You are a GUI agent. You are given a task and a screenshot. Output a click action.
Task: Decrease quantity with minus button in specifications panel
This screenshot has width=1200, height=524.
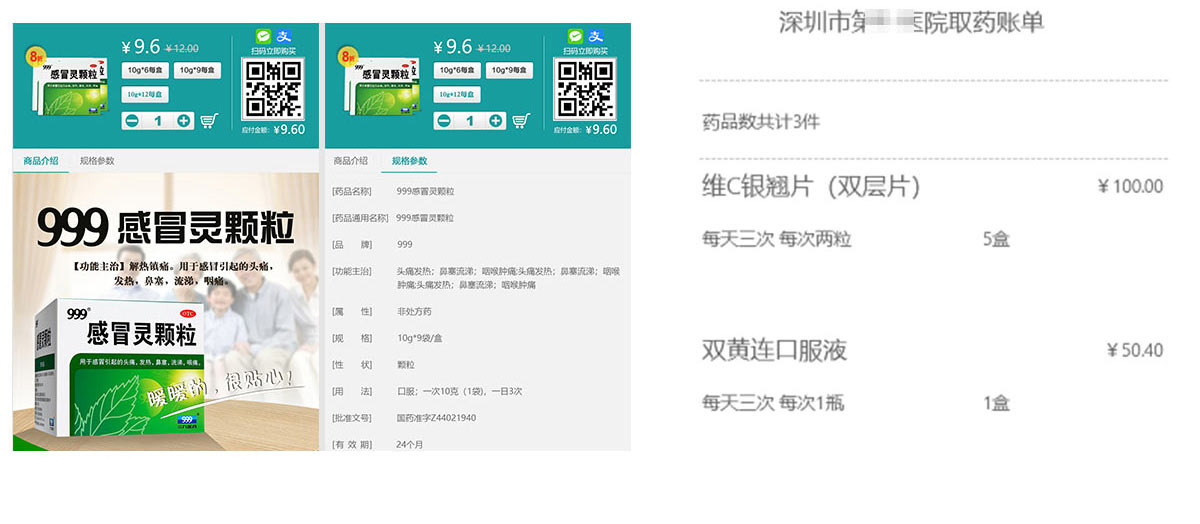click(x=443, y=121)
